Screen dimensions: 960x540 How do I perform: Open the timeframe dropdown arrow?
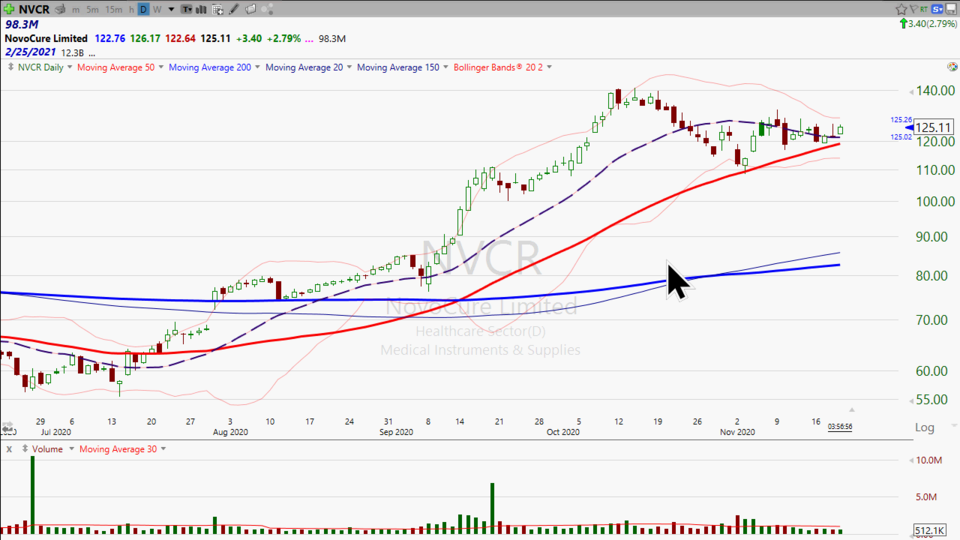171,10
